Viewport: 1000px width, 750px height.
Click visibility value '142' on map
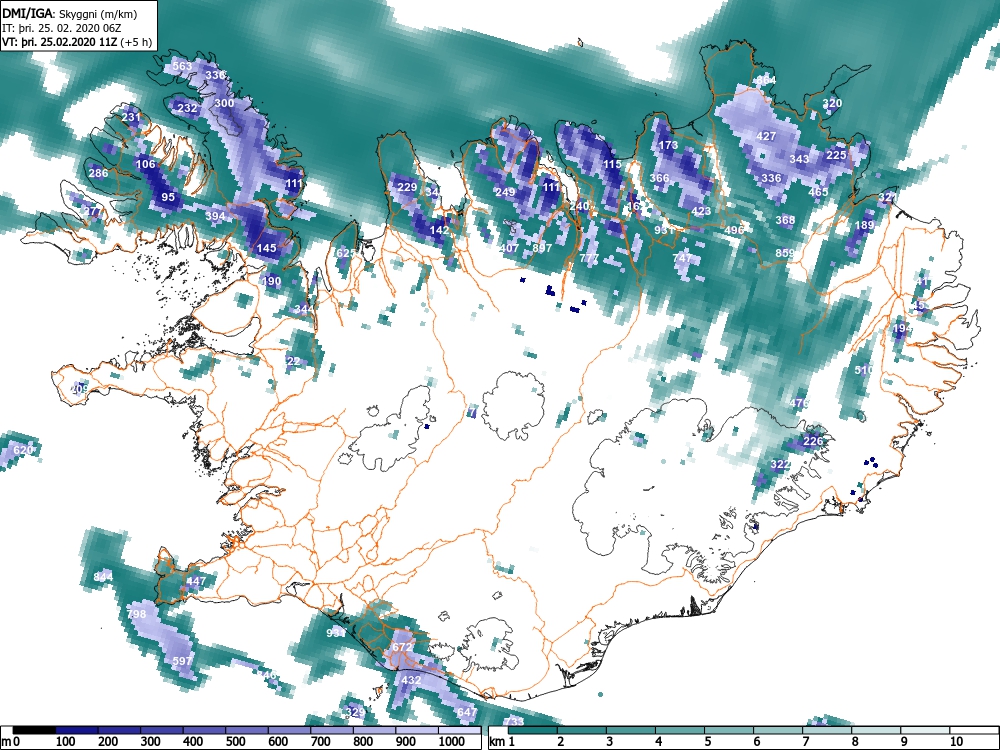(439, 230)
